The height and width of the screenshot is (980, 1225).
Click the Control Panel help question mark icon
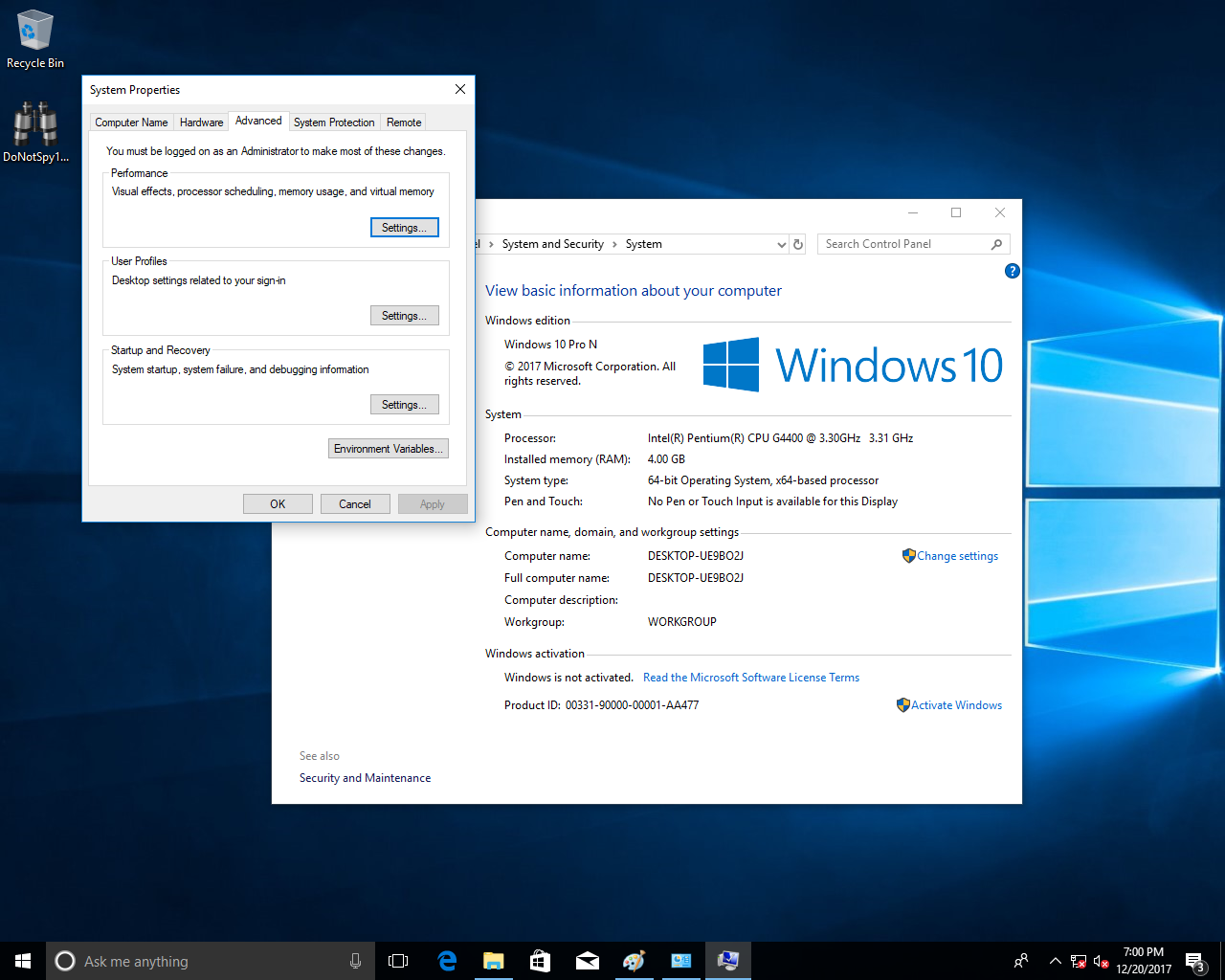coord(1012,271)
